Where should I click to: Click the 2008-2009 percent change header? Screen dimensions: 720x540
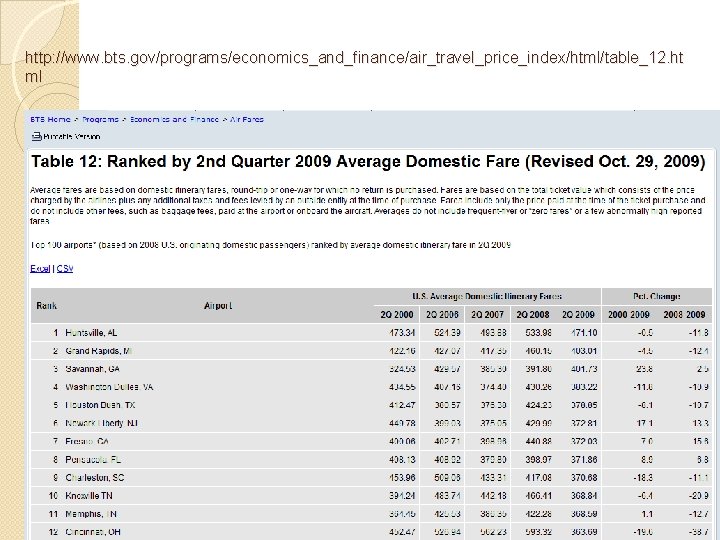684,315
